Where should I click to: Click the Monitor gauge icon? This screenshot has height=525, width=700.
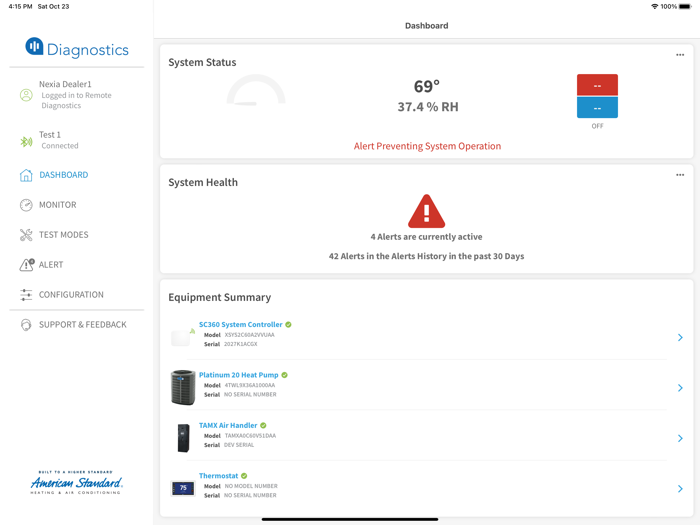click(26, 205)
